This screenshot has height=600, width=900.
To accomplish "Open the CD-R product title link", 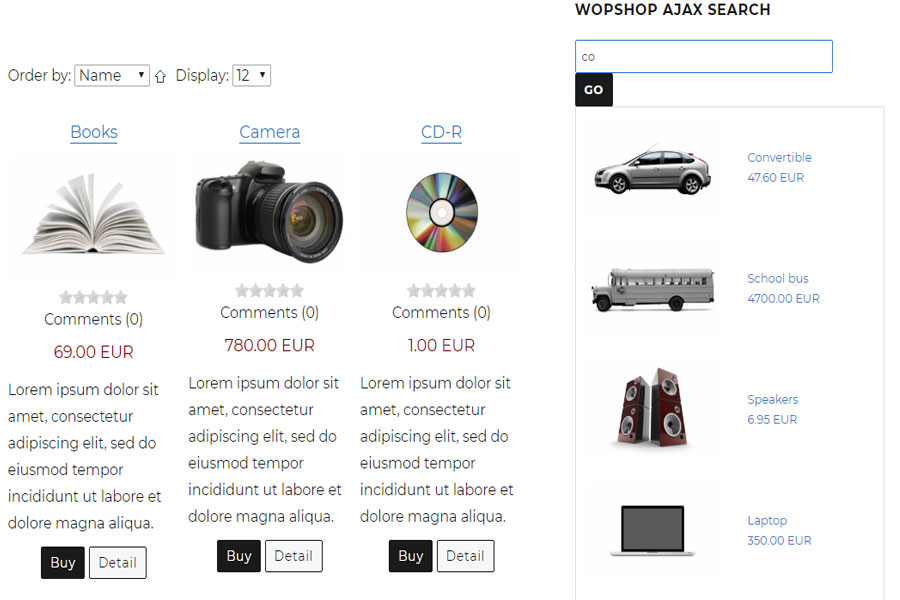I will point(441,132).
